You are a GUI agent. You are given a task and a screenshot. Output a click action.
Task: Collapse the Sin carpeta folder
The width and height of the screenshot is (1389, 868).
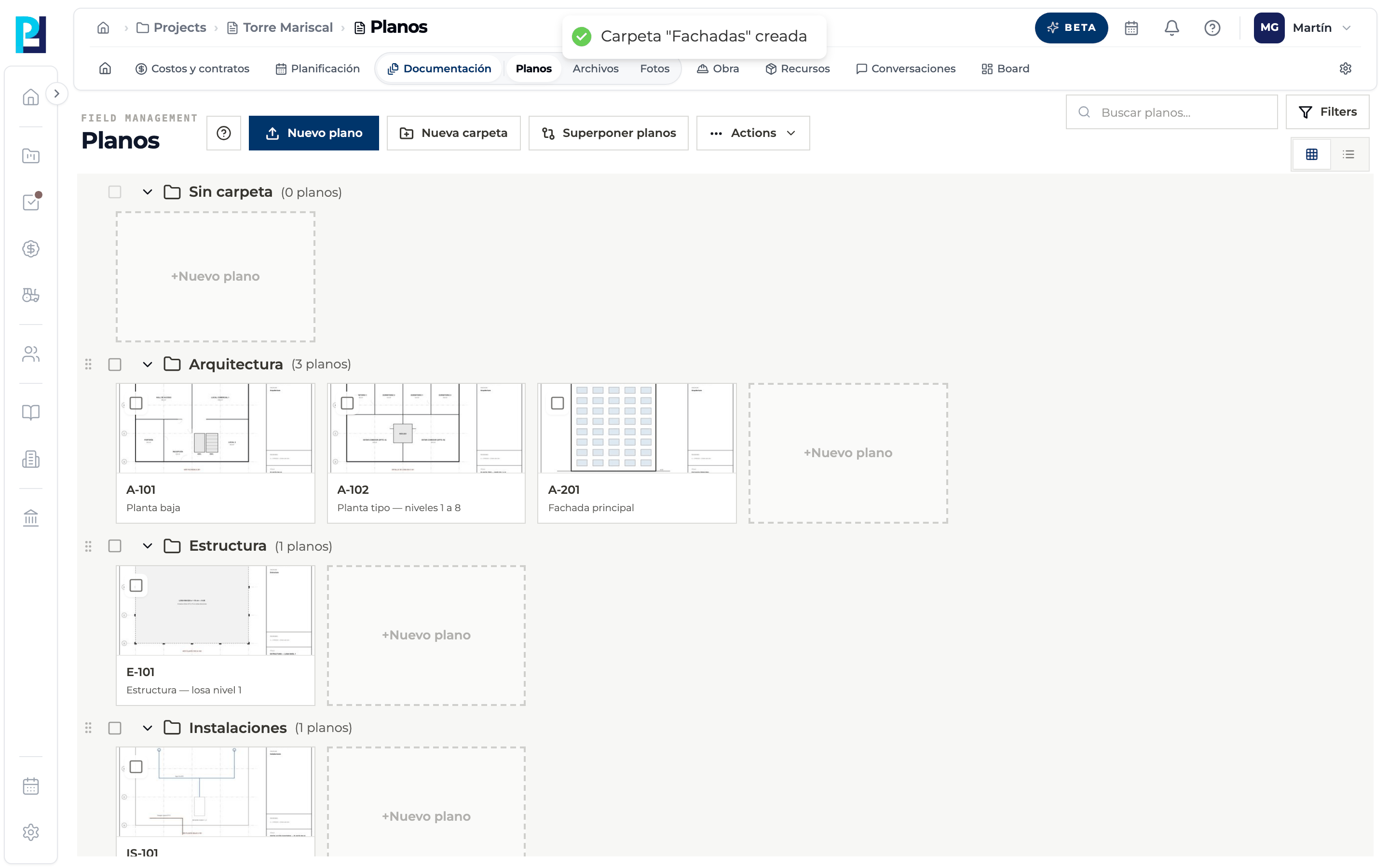pos(148,192)
